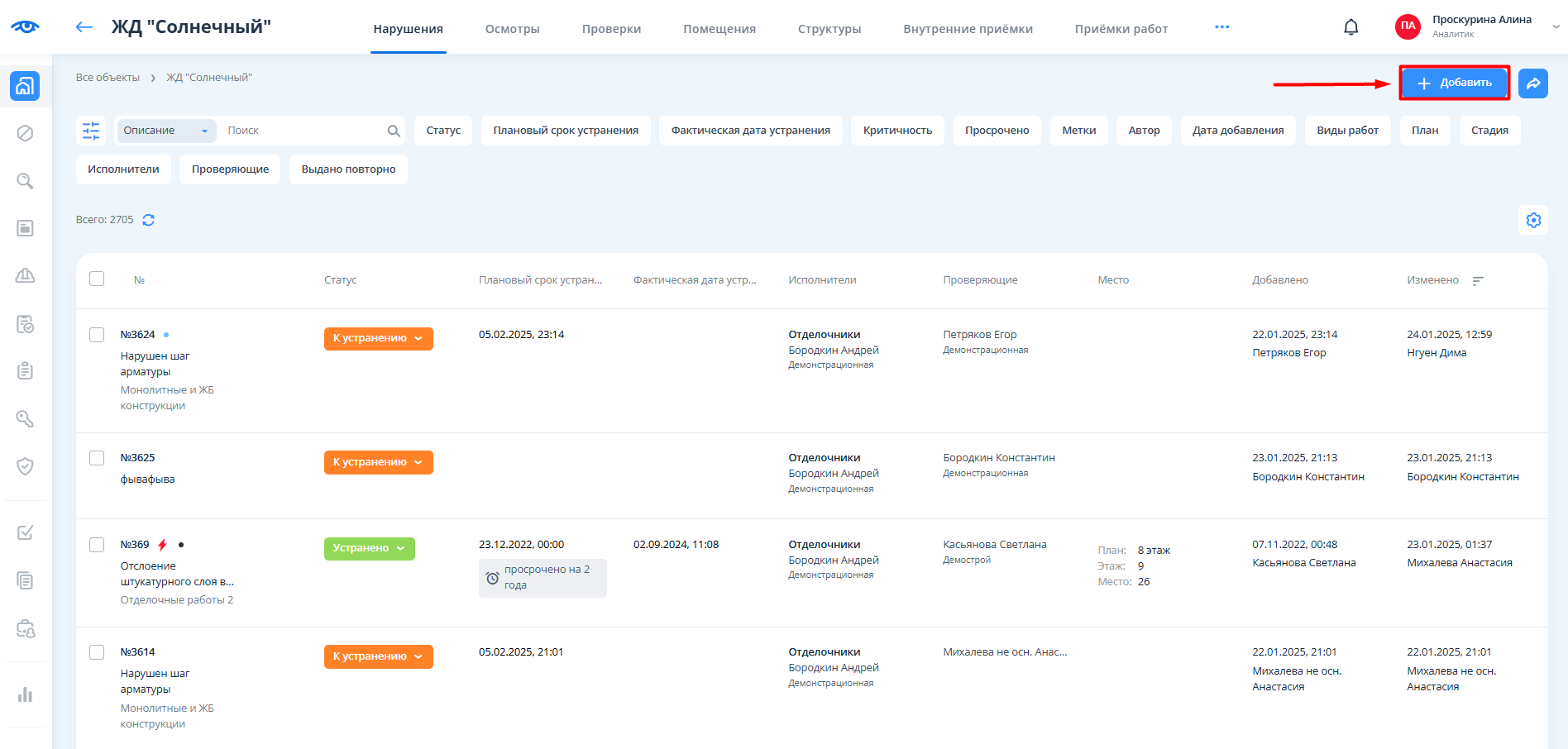This screenshot has width=1568, height=749.
Task: Open the Помещения tab
Action: (719, 29)
